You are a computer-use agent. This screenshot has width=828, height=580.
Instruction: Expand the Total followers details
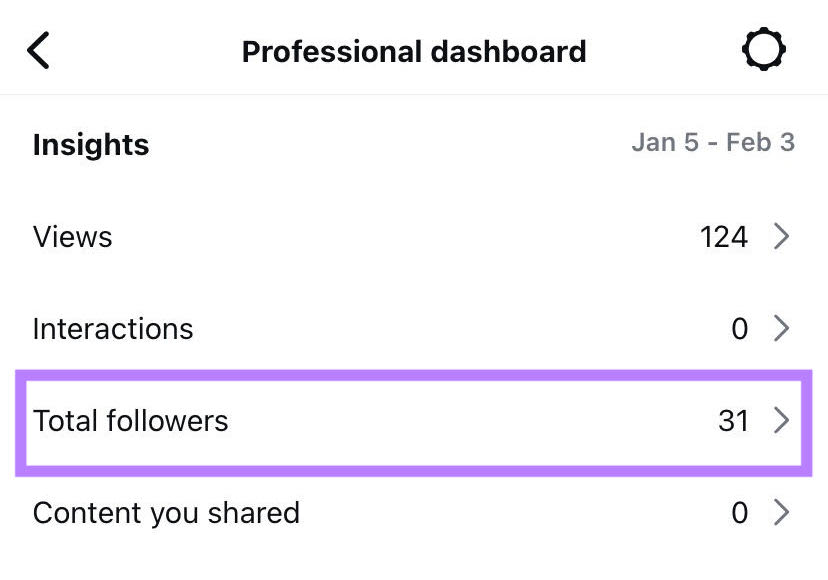pos(400,421)
